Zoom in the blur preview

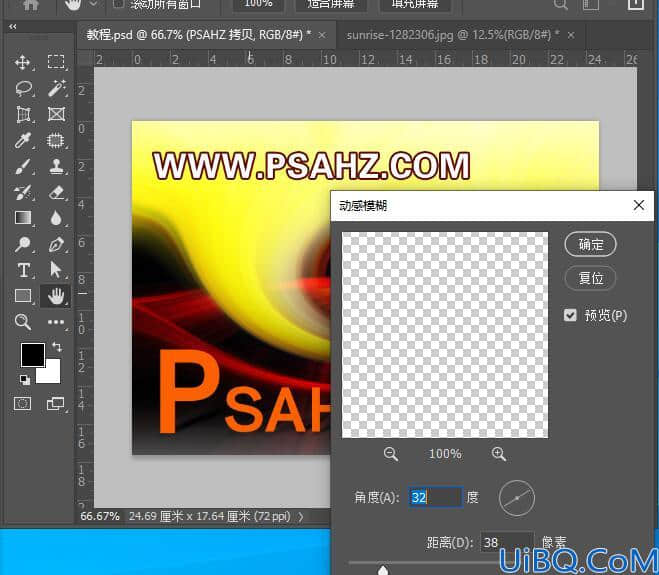coord(499,454)
